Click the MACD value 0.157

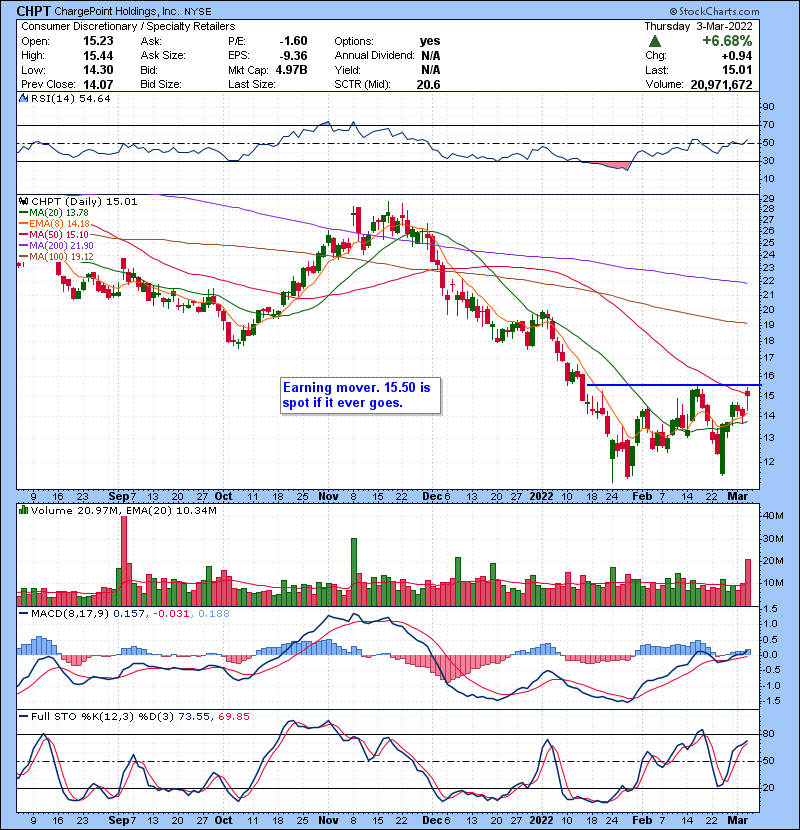pos(129,614)
